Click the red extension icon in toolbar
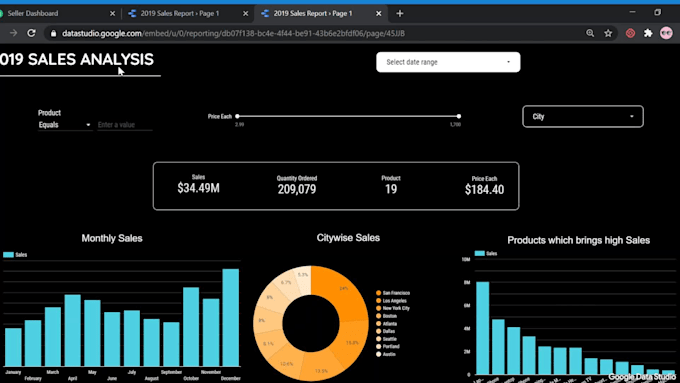This screenshot has width=680, height=383. (x=630, y=33)
